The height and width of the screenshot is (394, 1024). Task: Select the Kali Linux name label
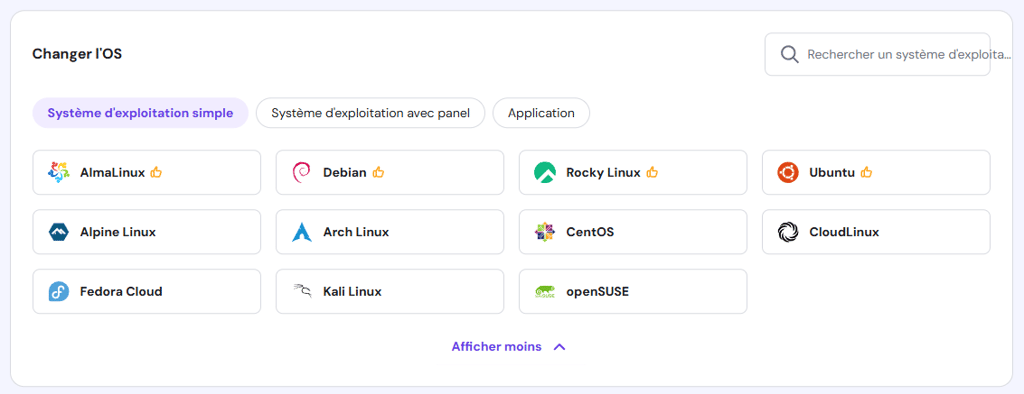pyautogui.click(x=352, y=292)
